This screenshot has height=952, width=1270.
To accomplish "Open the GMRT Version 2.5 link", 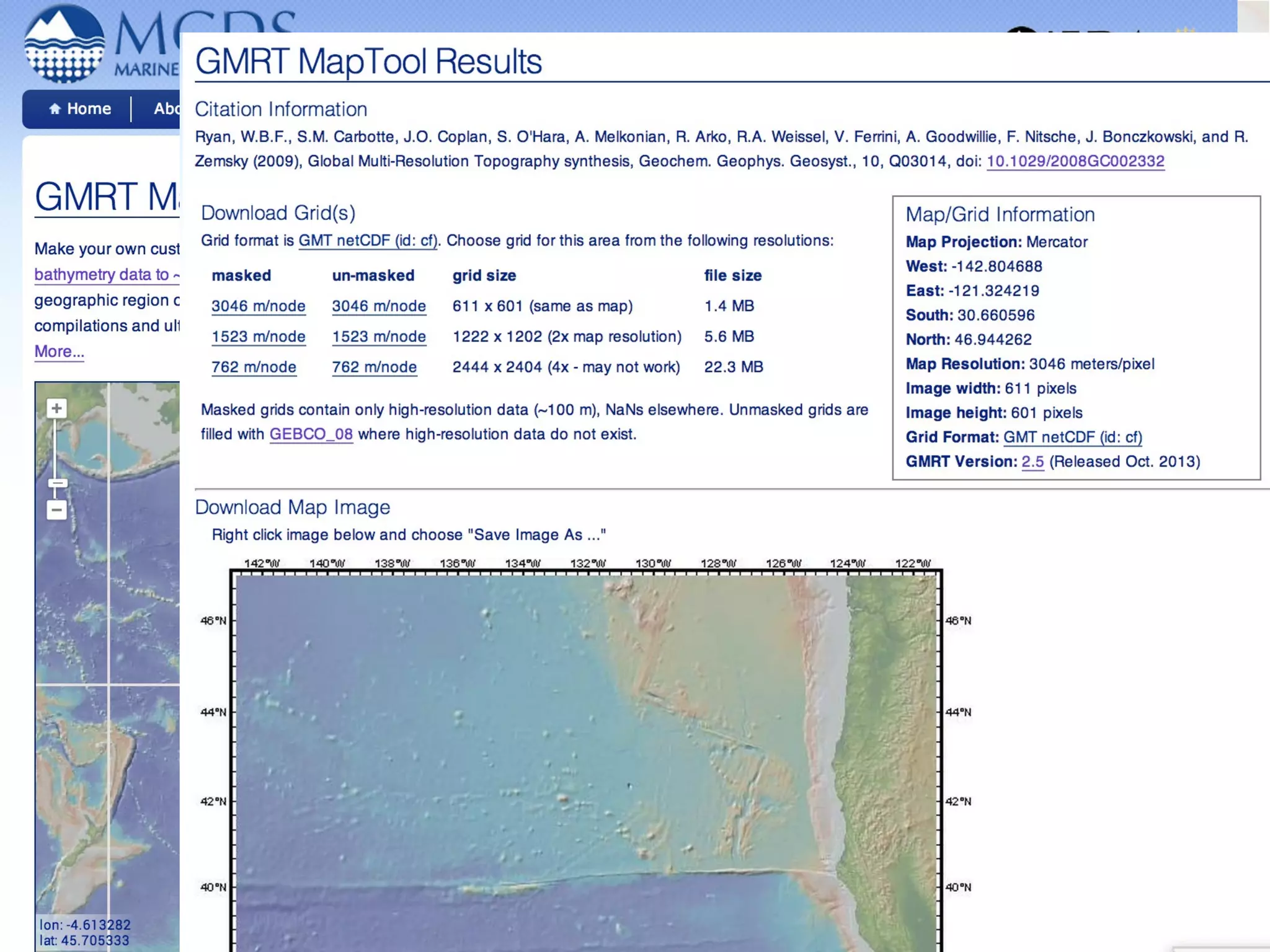I will click(x=1032, y=462).
